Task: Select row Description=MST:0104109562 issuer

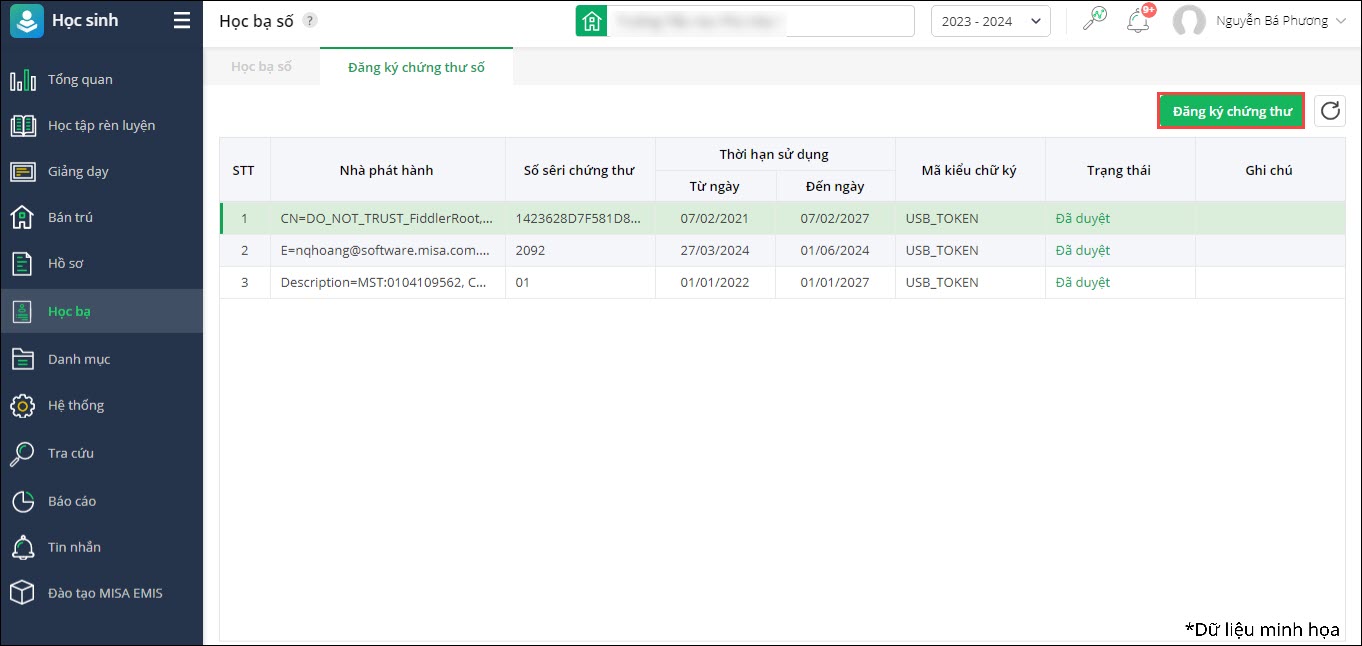Action: (x=387, y=282)
